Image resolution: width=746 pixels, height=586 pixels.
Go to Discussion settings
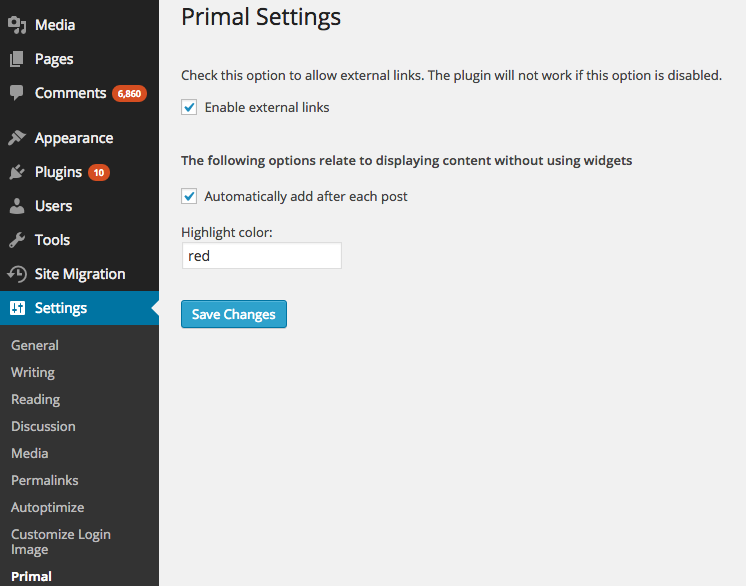coord(43,426)
